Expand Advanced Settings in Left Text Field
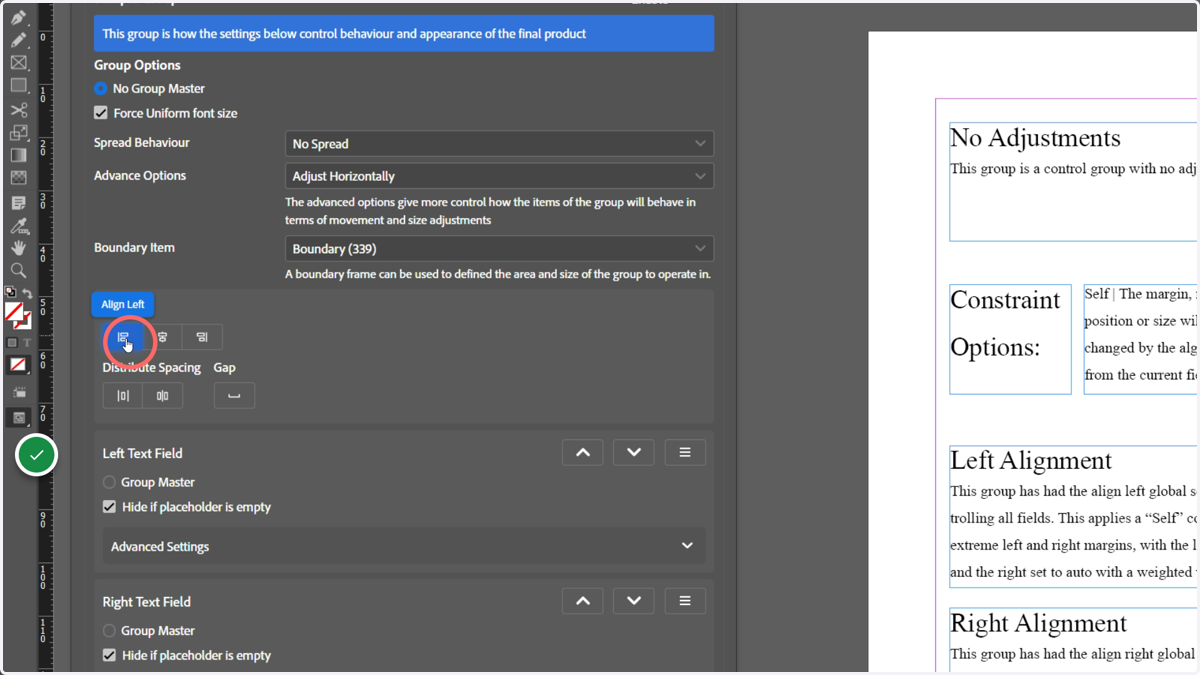Screen dimensions: 1200x675 pyautogui.click(x=404, y=546)
